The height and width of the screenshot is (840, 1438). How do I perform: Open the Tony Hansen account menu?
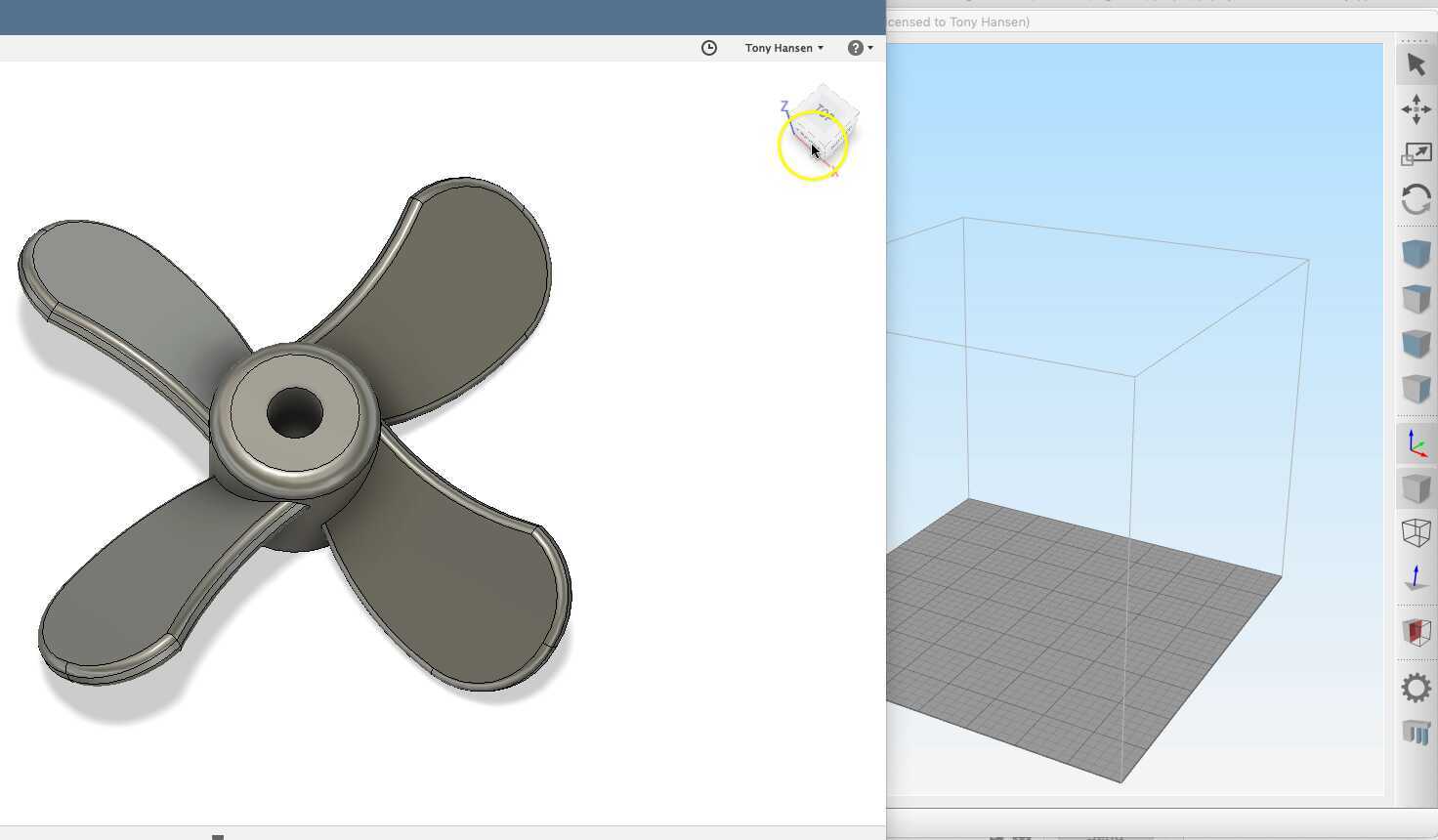[779, 47]
